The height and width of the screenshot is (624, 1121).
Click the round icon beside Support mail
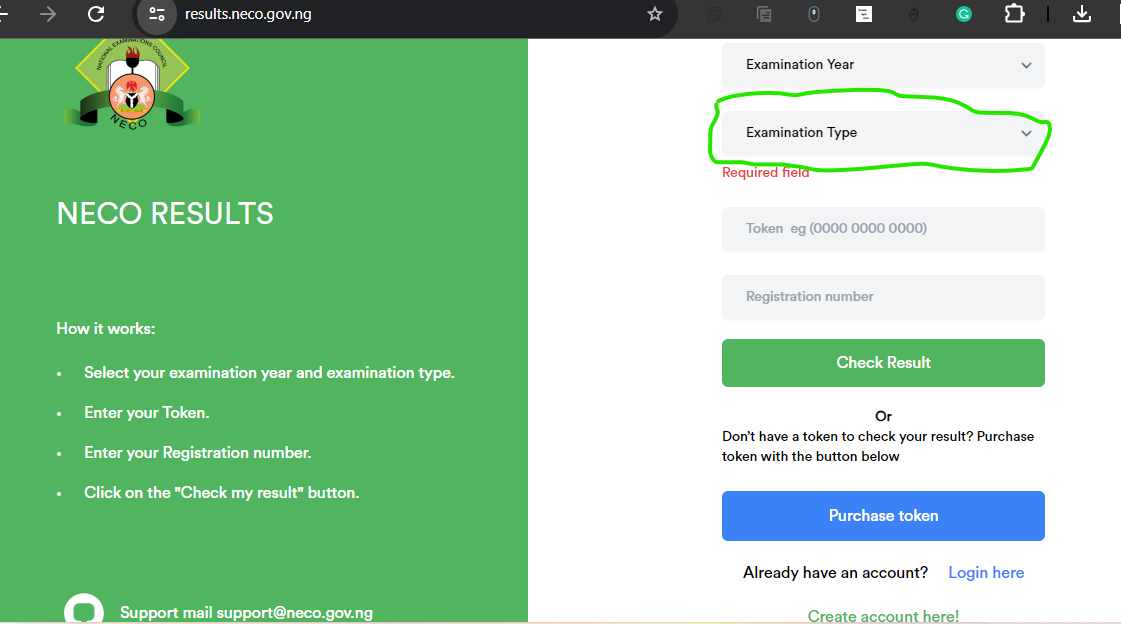[x=84, y=609]
